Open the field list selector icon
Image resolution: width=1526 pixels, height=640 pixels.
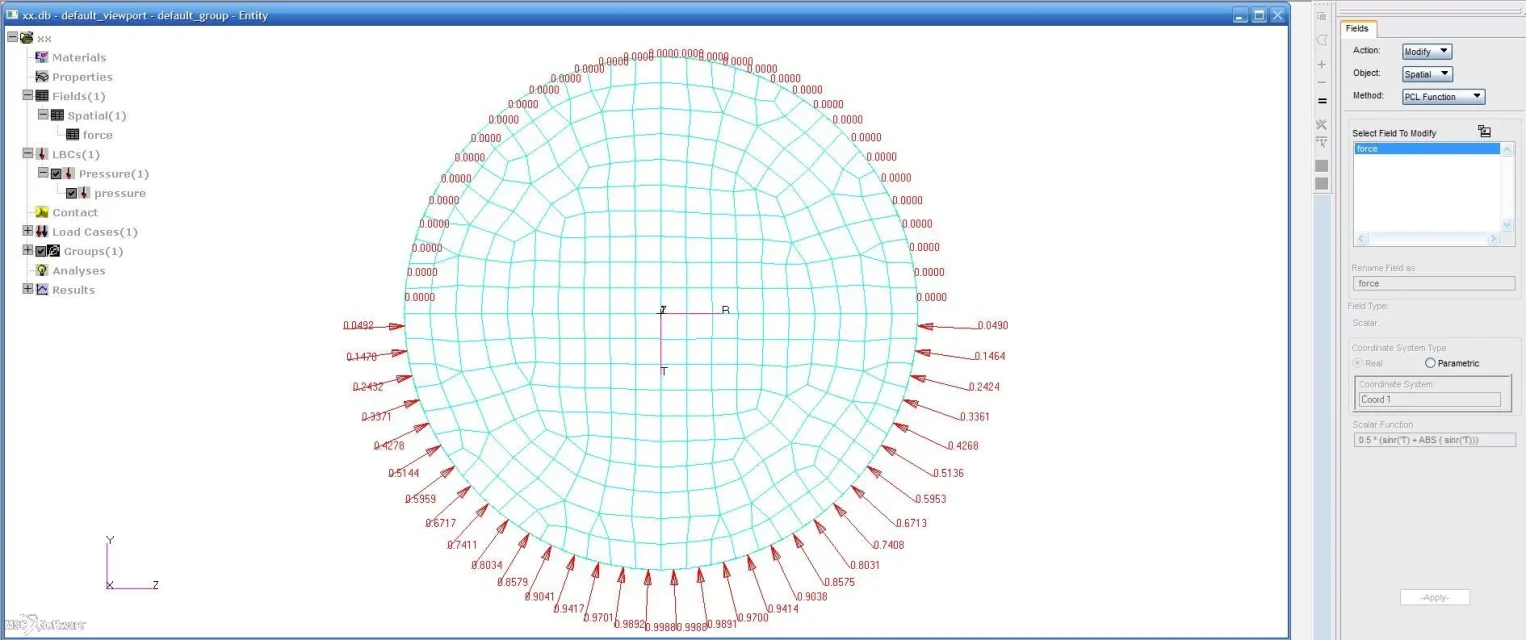point(1484,132)
